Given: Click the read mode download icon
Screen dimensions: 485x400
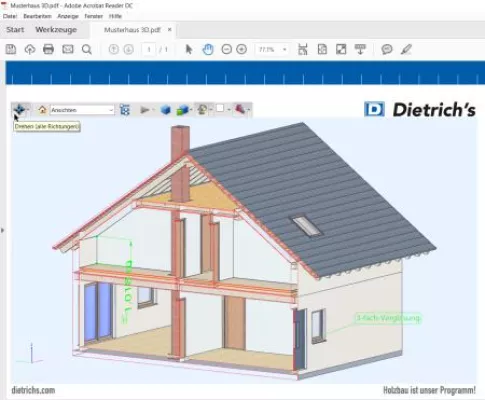Looking at the screenshot, I should coord(360,49).
